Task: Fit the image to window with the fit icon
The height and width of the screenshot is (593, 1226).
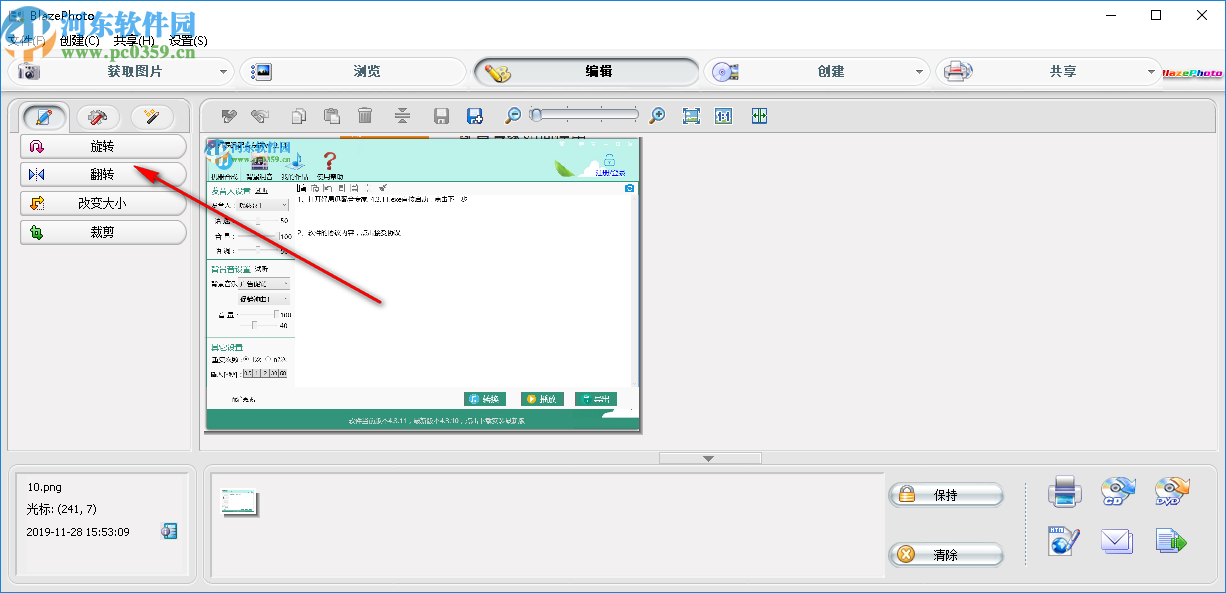Action: point(691,115)
